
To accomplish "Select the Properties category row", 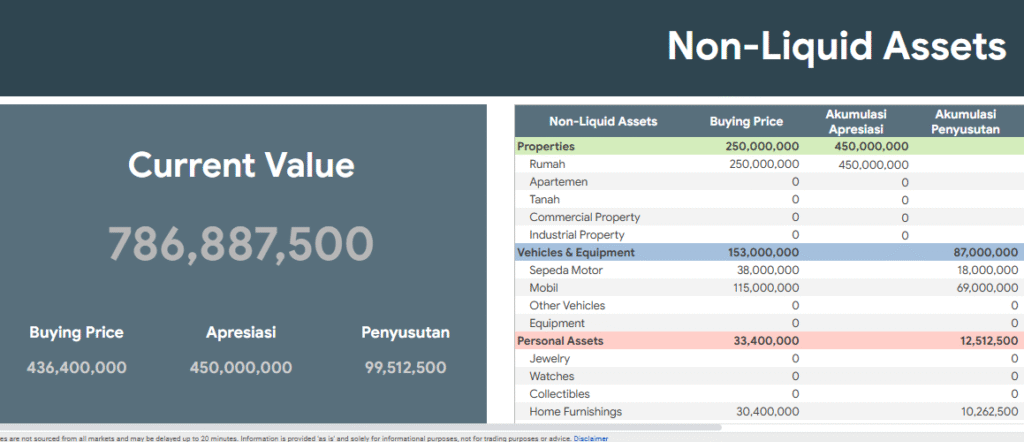I will pos(546,147).
